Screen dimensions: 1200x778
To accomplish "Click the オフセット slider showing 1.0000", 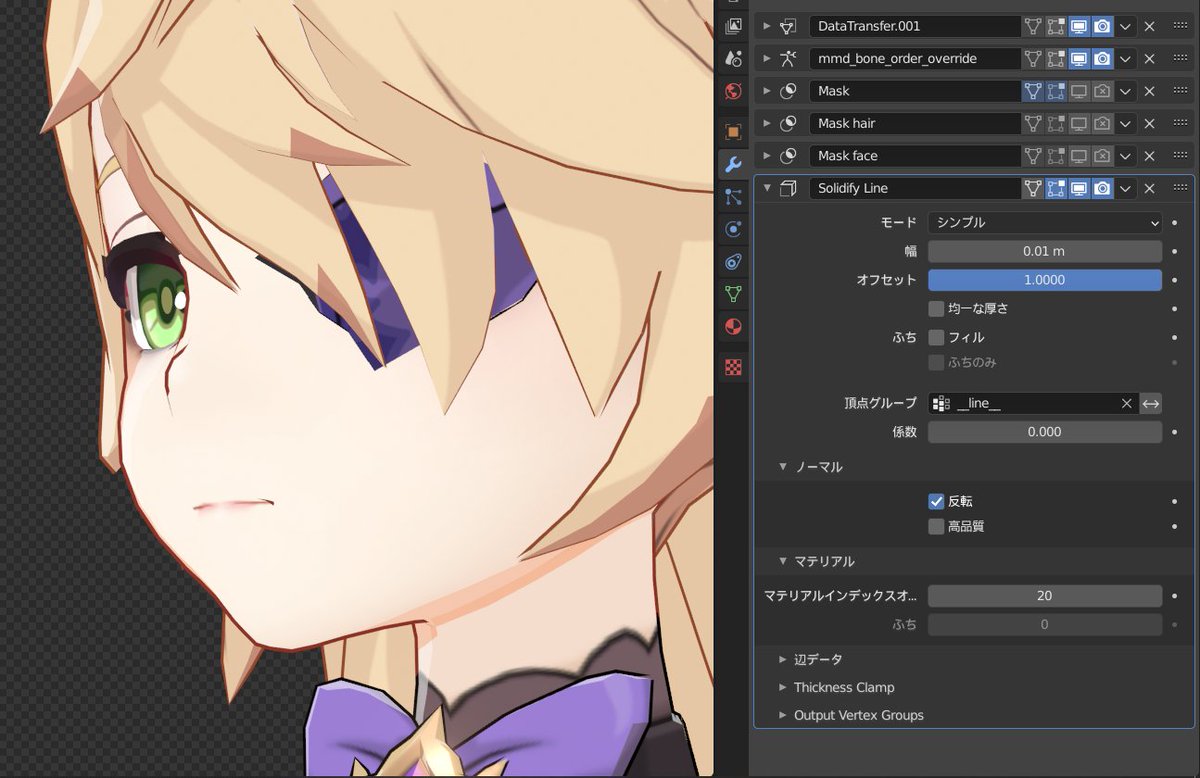I will (x=1045, y=280).
